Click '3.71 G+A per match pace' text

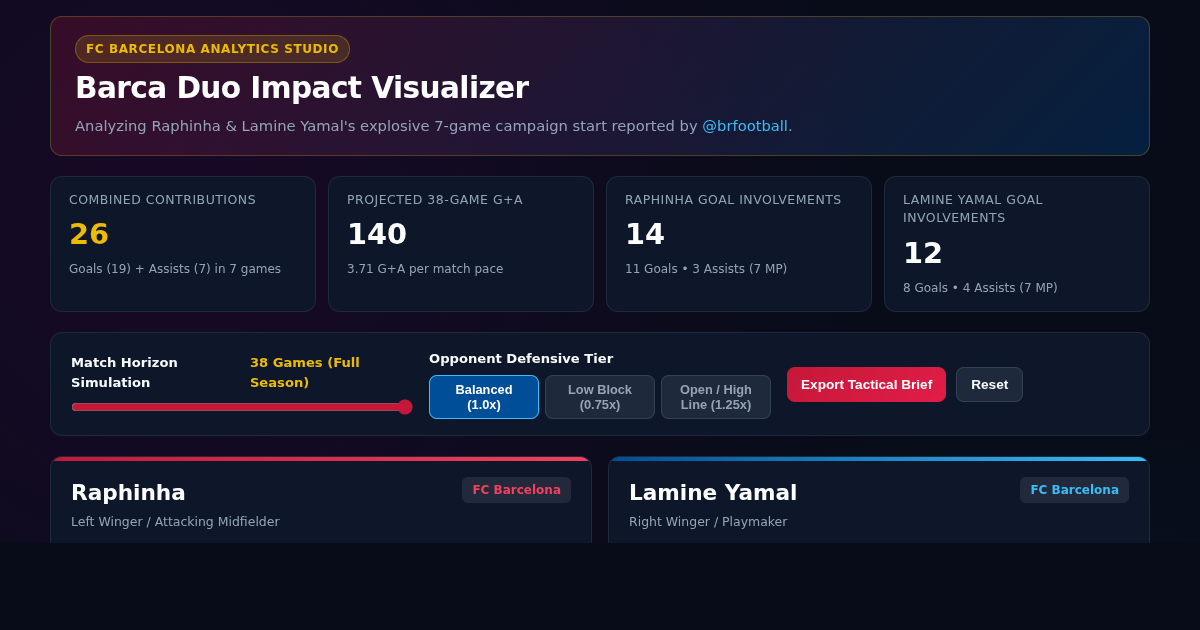coord(425,269)
